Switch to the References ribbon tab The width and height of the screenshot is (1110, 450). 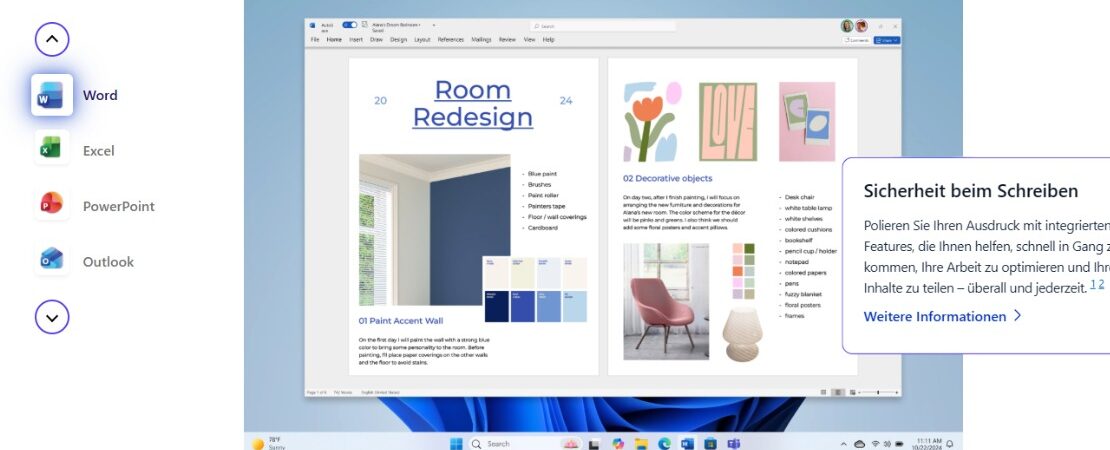(450, 40)
